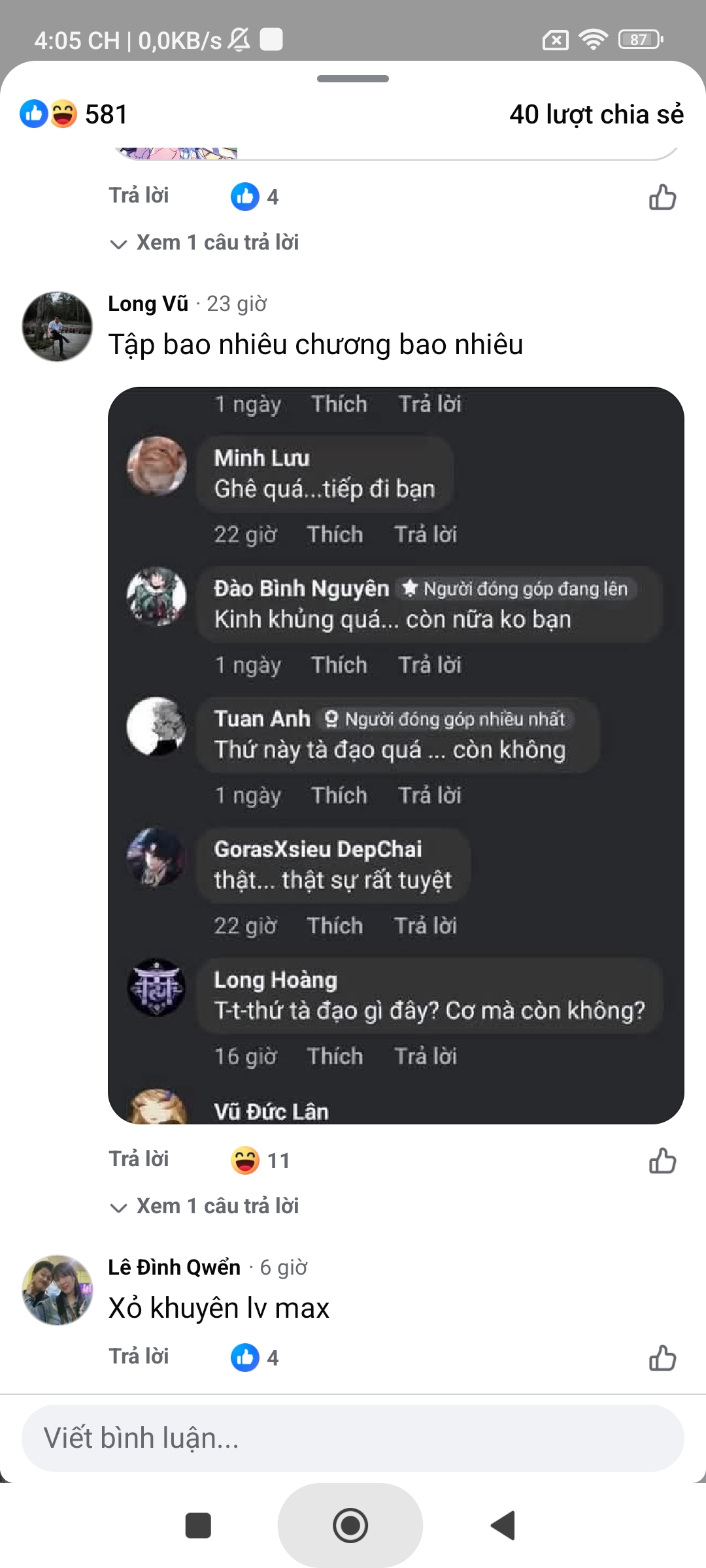Show like reactions on Lê Đình Qwển's comment
This screenshot has height=1568, width=706.
255,1358
